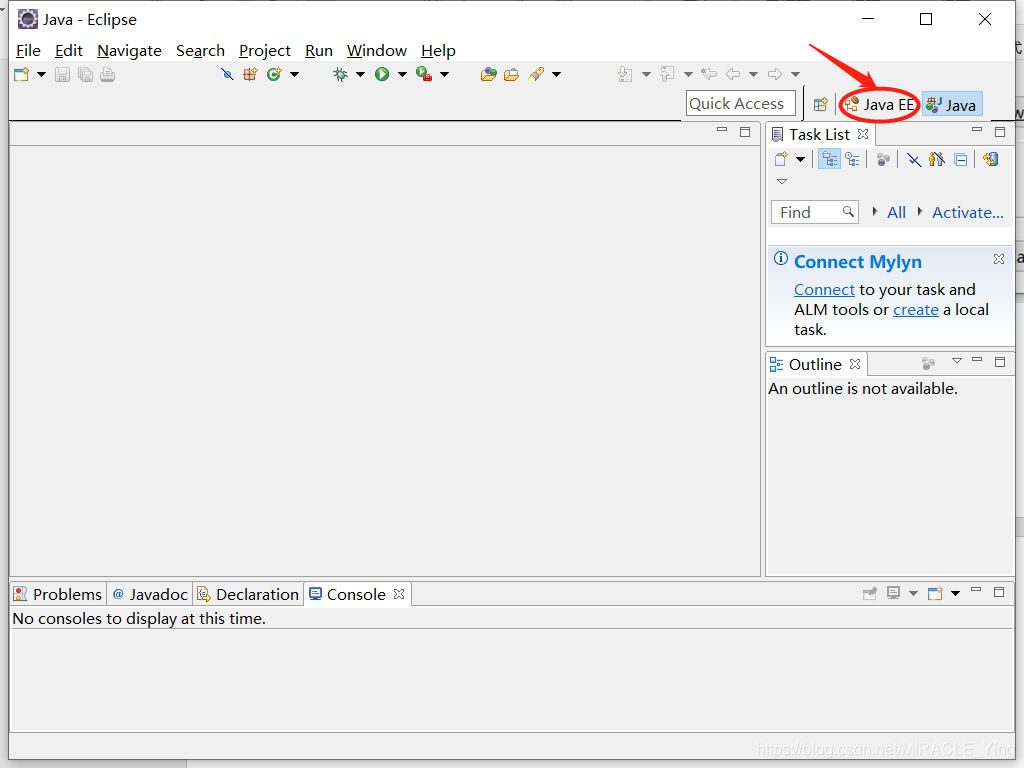The width and height of the screenshot is (1024, 768).
Task: Click the All working set link
Action: (x=896, y=212)
